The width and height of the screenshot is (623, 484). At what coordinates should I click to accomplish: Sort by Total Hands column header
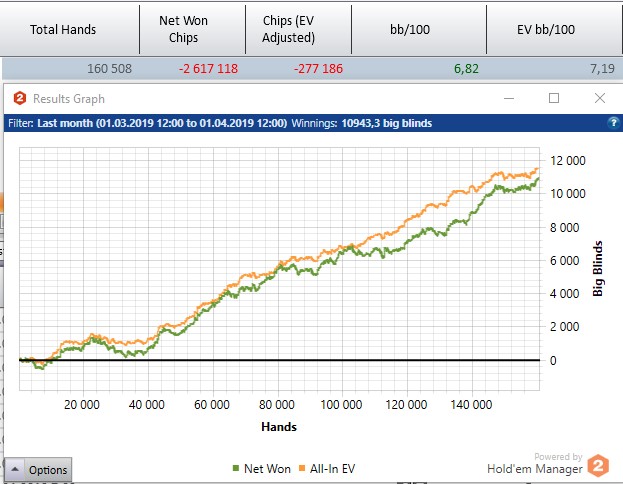(x=70, y=29)
